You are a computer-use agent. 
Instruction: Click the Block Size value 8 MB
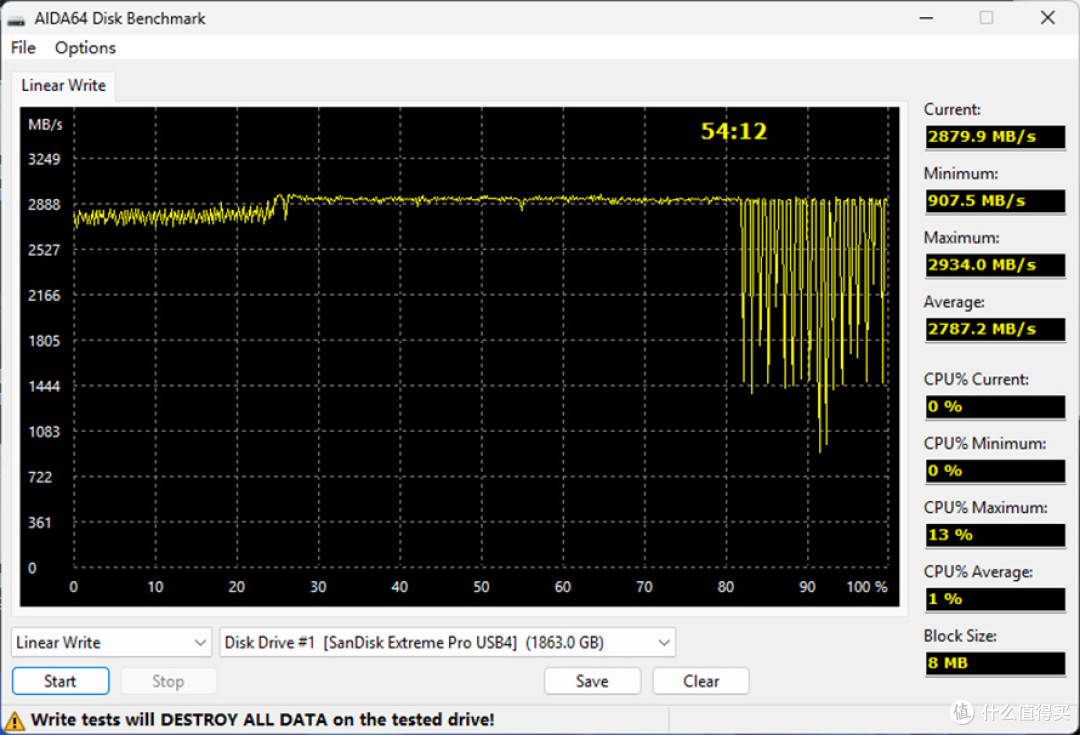point(995,663)
